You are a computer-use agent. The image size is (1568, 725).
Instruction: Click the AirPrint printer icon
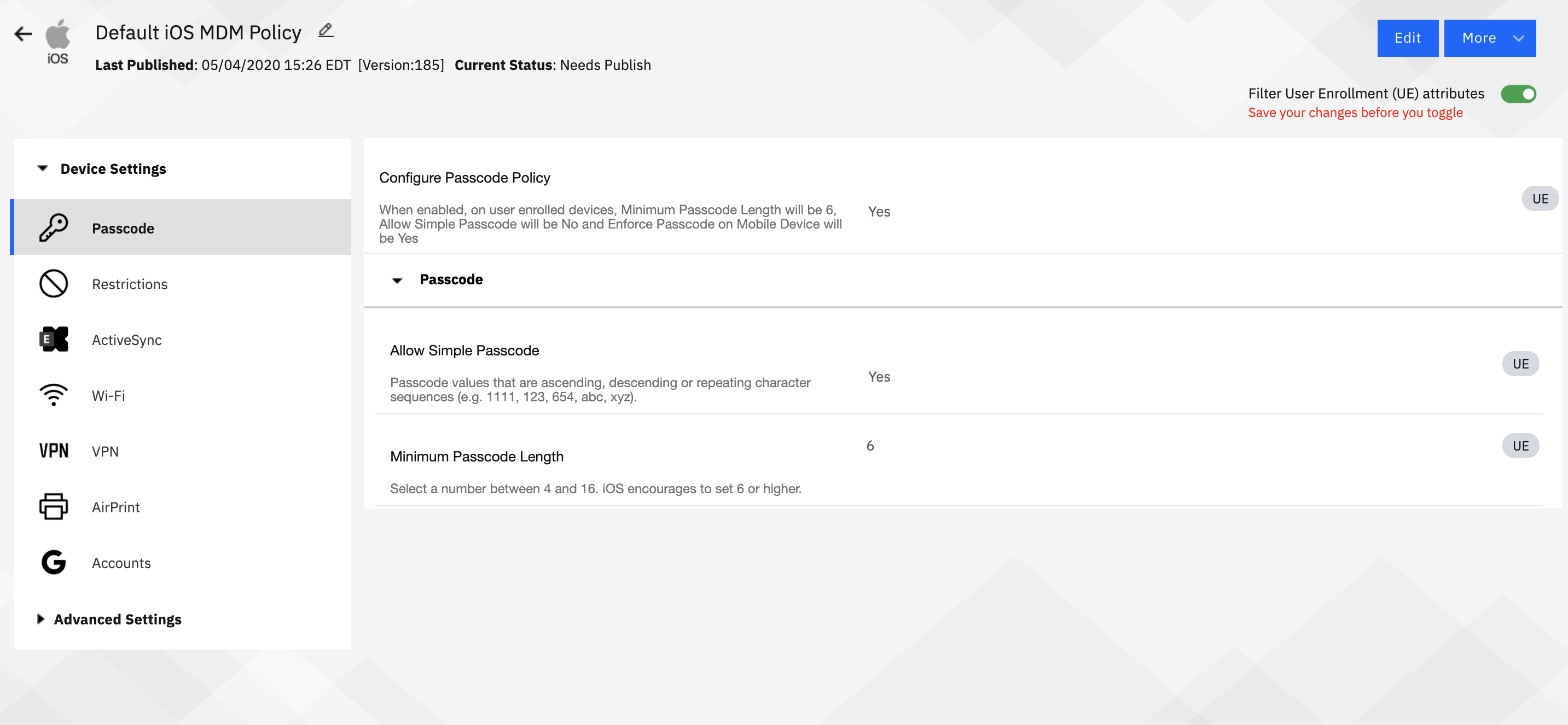(x=54, y=507)
